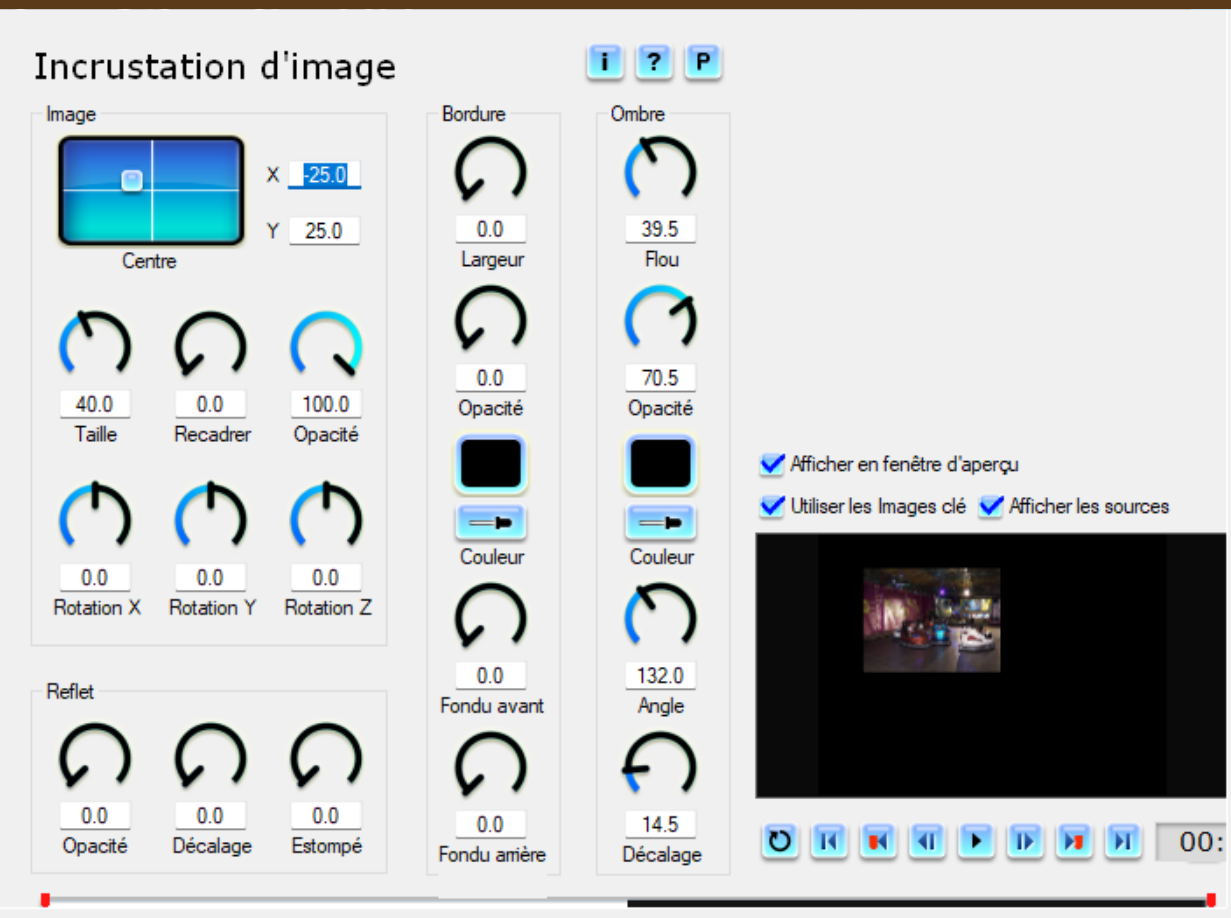The image size is (1231, 918).
Task: Click the Ombre color eyedropper button
Action: [660, 522]
